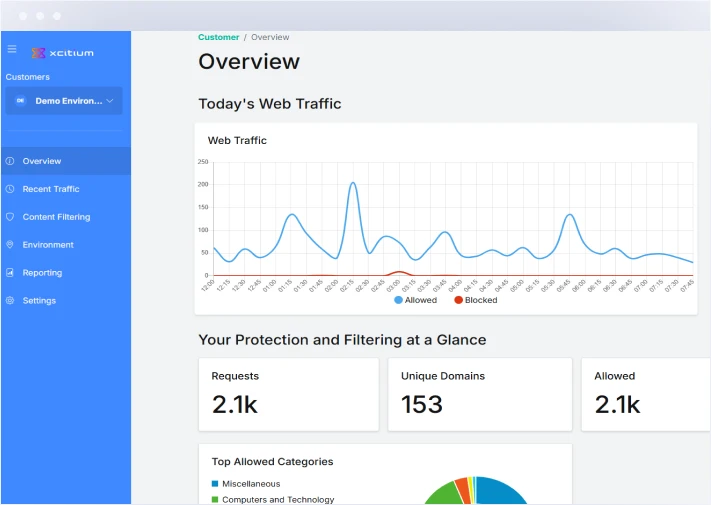Open the Requests 2.1k card
Image resolution: width=711 pixels, height=505 pixels.
click(x=288, y=394)
